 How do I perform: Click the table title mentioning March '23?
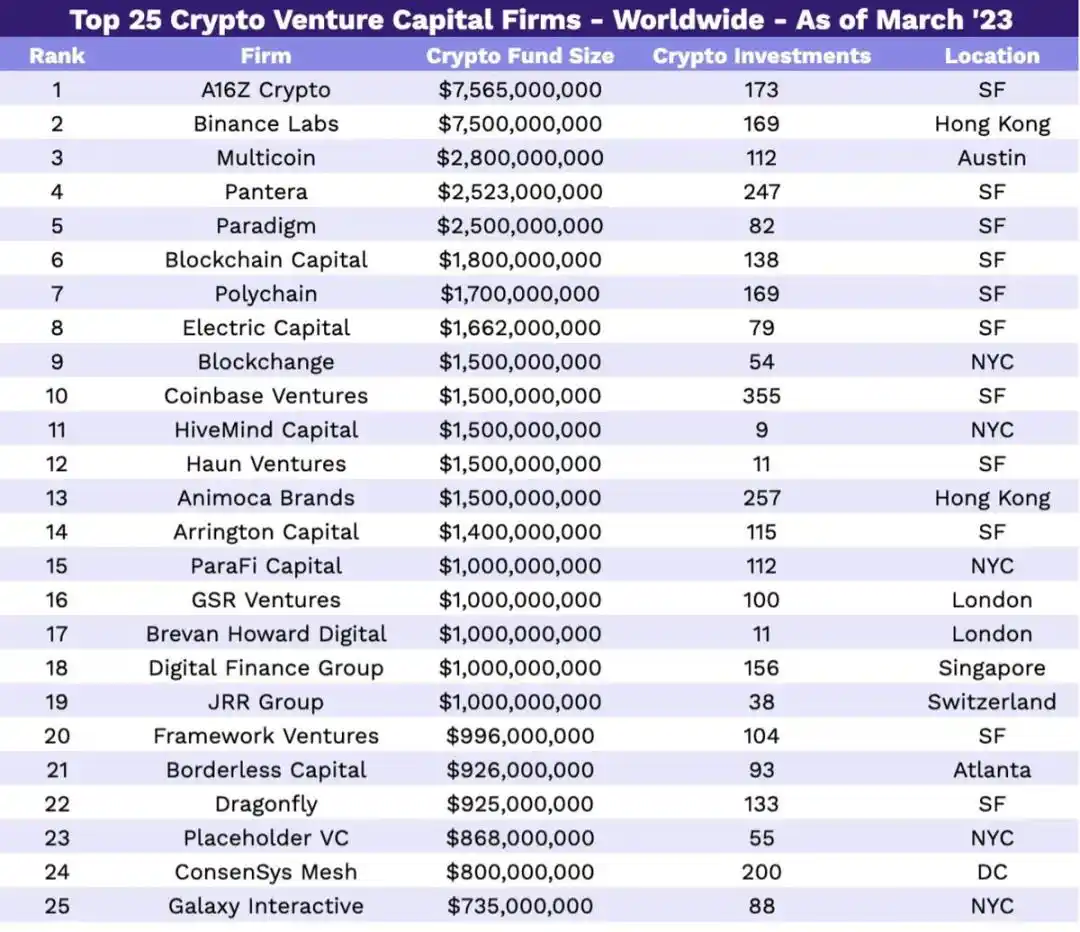pyautogui.click(x=540, y=19)
